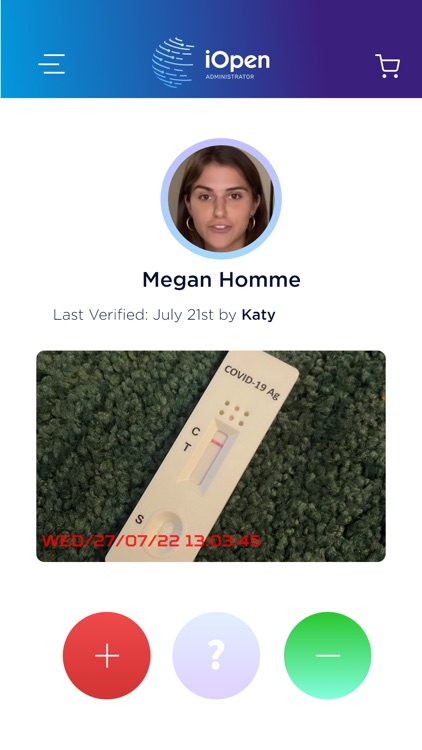
Task: Click the red WED/27/07/22 timestamp overlay
Action: coord(152,541)
